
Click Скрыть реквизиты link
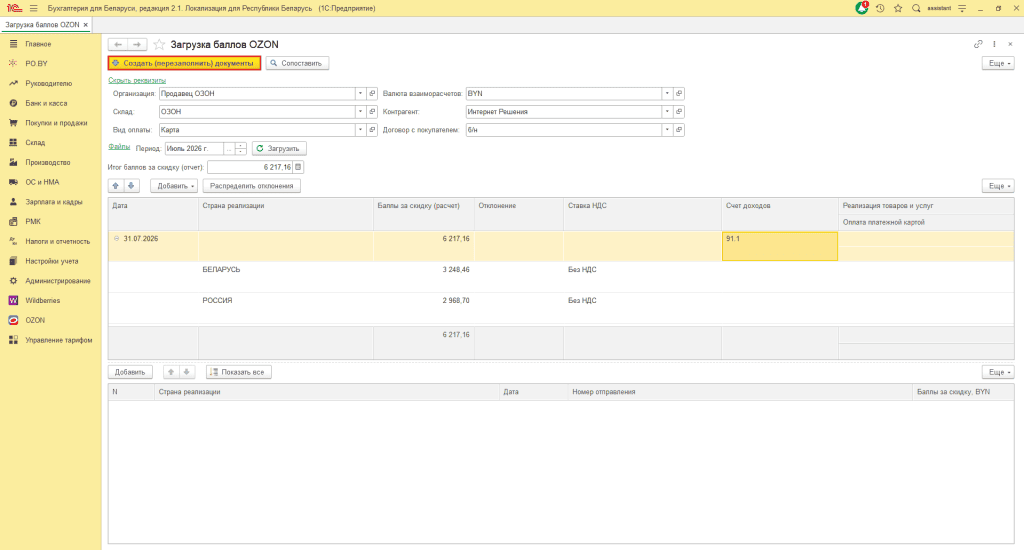coord(137,80)
